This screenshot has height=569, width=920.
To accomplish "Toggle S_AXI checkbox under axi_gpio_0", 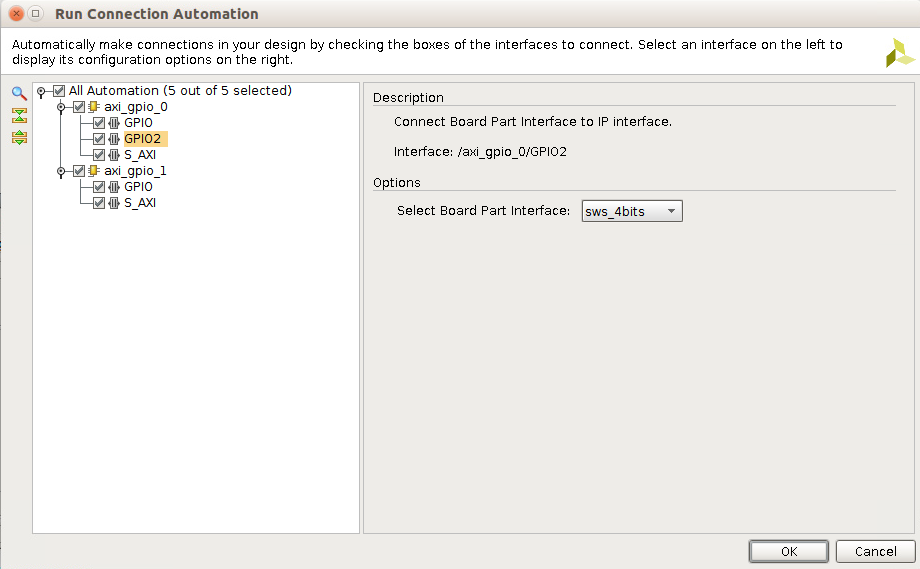I will click(99, 155).
